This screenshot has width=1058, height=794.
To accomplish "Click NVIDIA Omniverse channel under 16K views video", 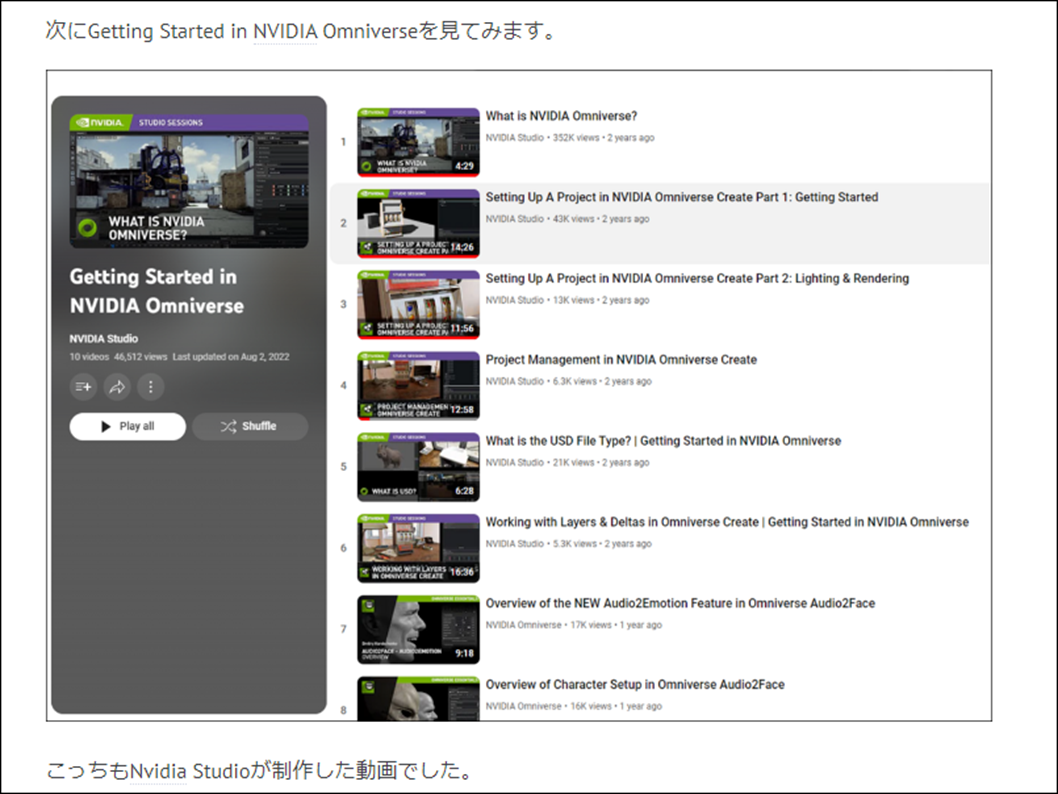I will pyautogui.click(x=523, y=706).
